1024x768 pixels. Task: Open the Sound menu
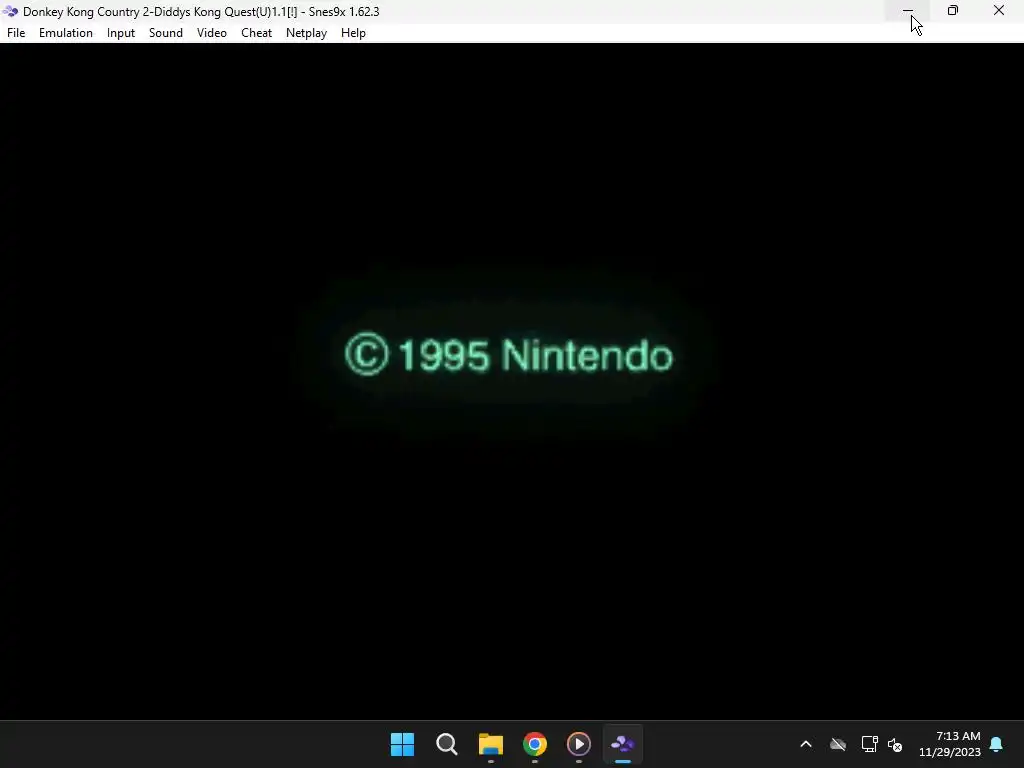[165, 33]
